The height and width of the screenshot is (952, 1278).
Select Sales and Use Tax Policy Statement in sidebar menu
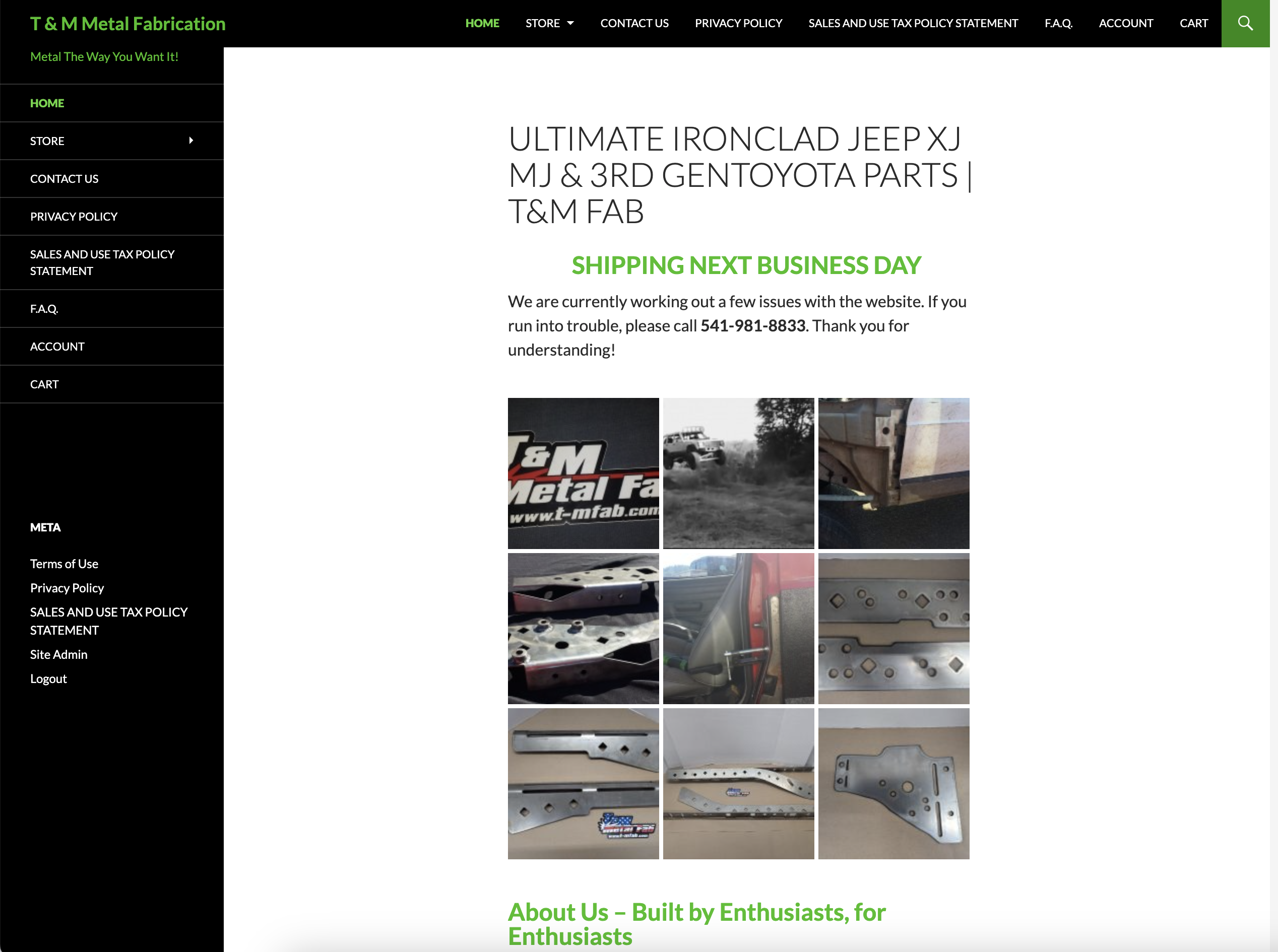click(x=112, y=263)
